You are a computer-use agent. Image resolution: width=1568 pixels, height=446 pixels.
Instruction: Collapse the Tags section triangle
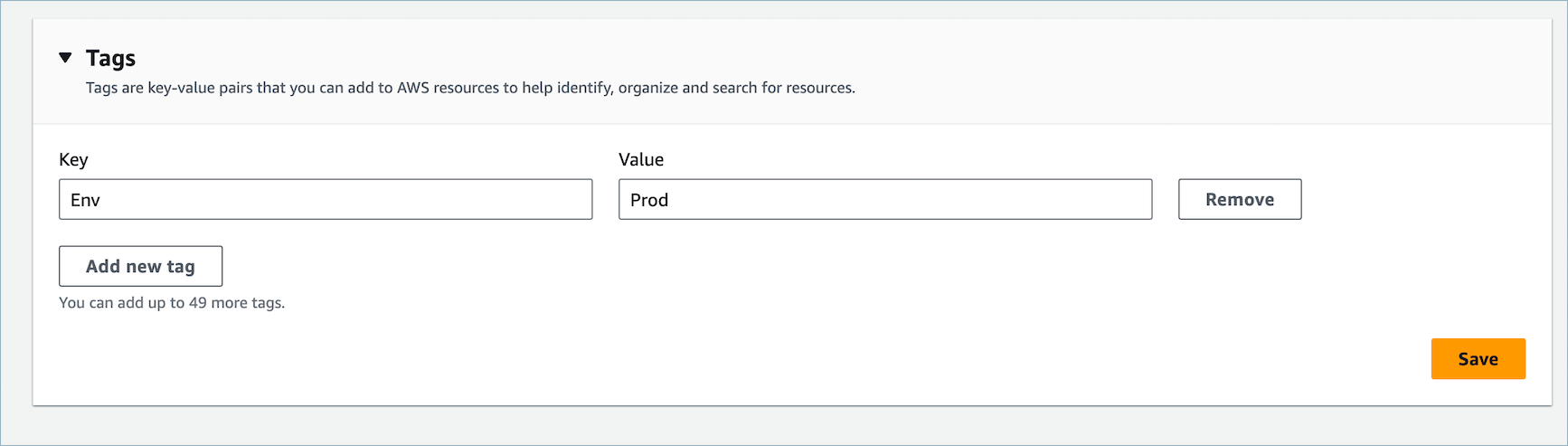(65, 58)
